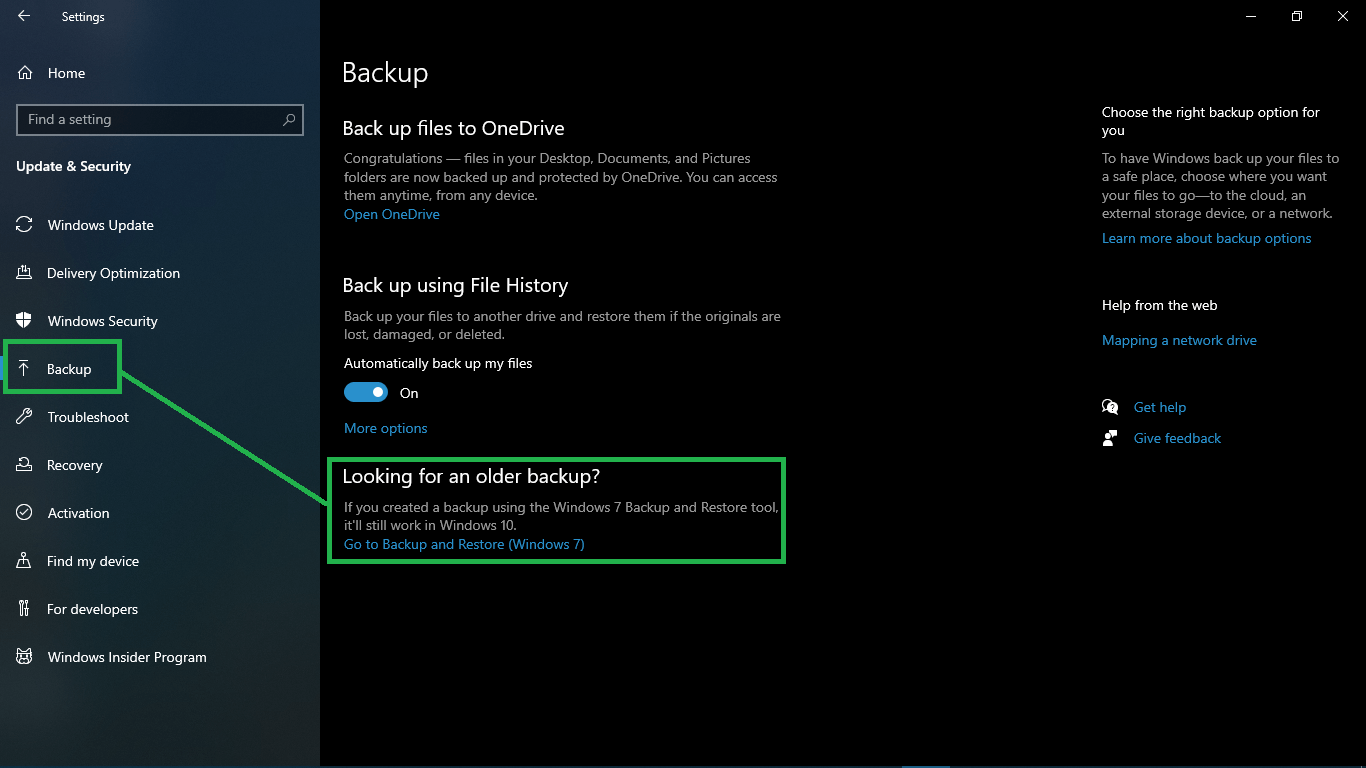This screenshot has width=1366, height=768.
Task: Click the Get help chat icon
Action: click(x=1110, y=407)
